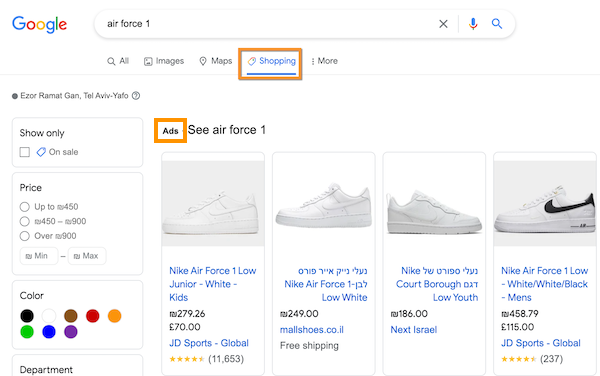Click the Ezor Ramat Gan, Tel Aviv-Yafo location text

74,96
